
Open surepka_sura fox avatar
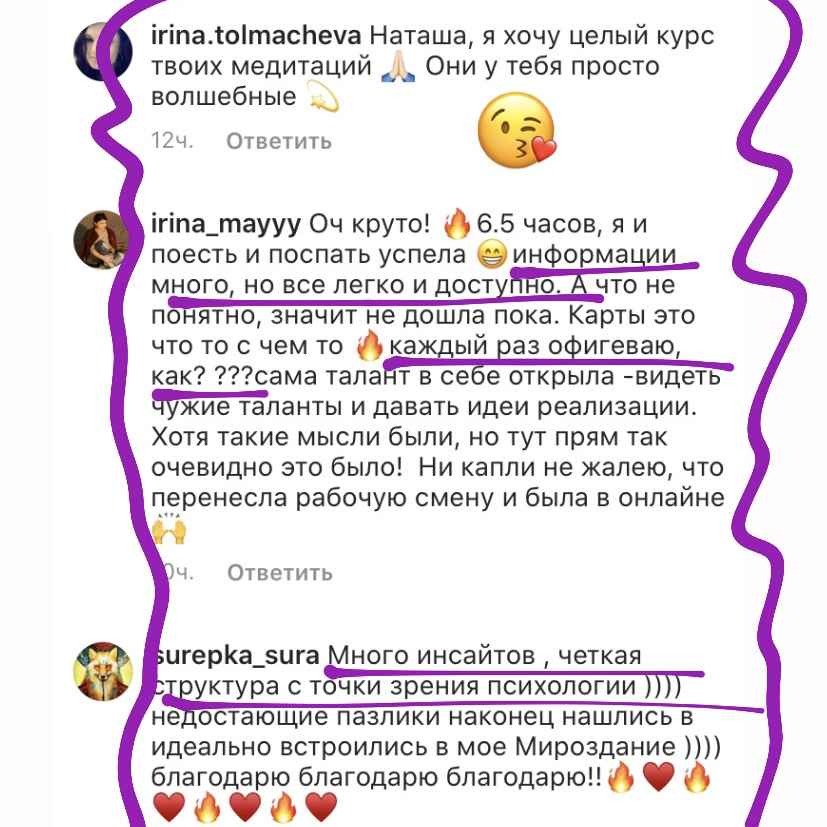pos(102,671)
